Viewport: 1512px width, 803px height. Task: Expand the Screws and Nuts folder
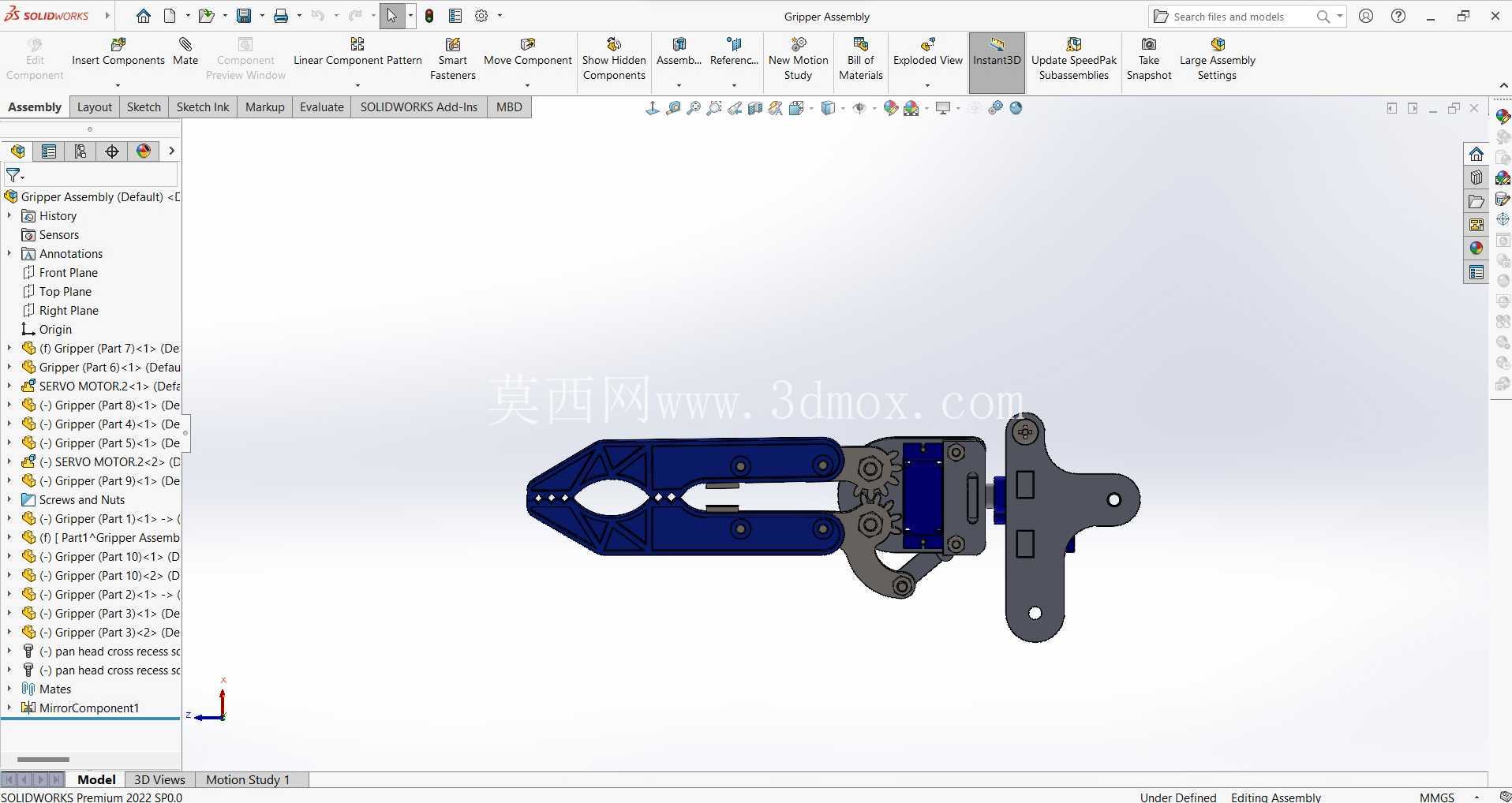(x=9, y=499)
